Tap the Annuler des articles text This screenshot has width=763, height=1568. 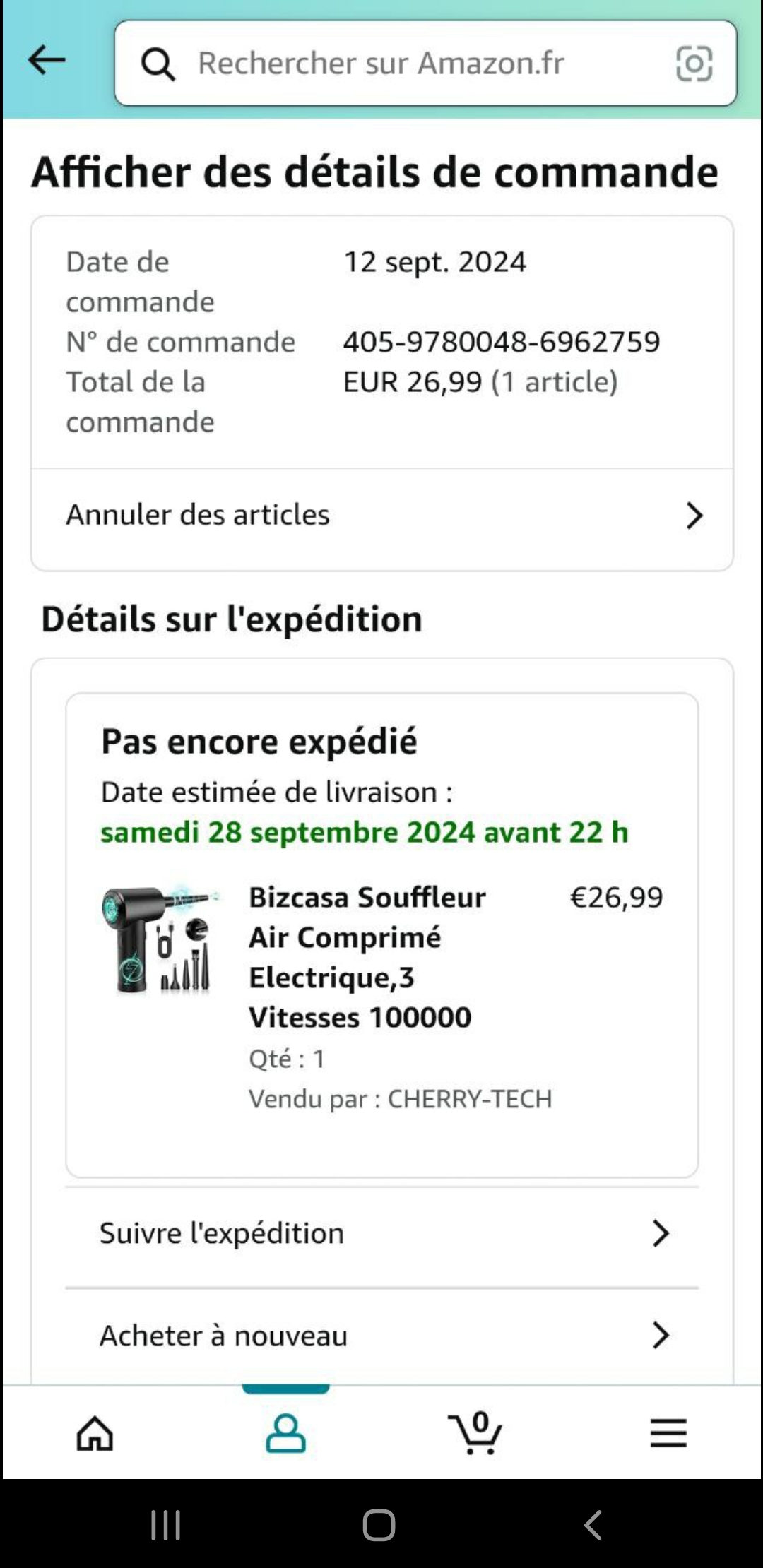coord(198,515)
